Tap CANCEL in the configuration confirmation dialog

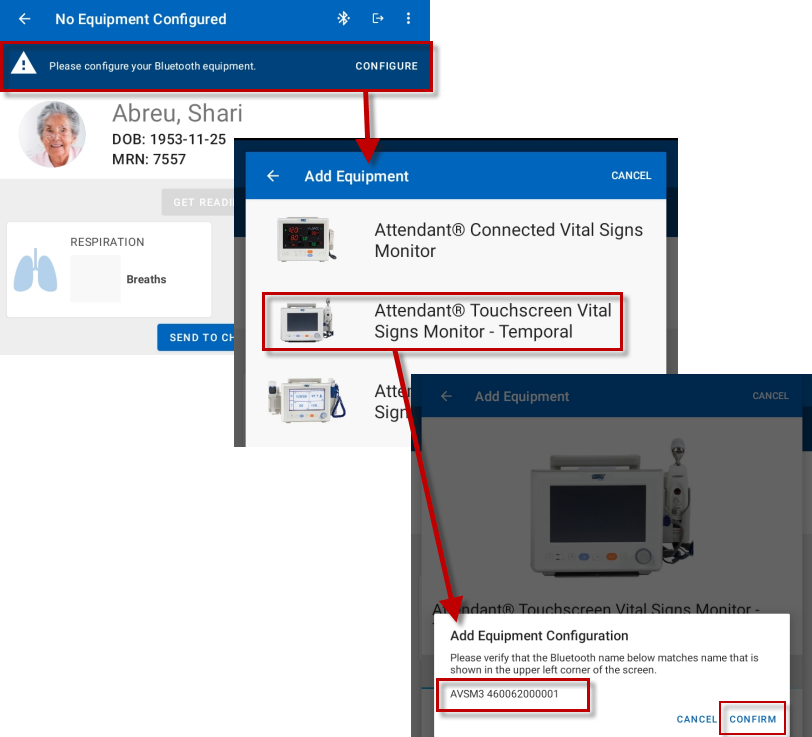[x=696, y=719]
